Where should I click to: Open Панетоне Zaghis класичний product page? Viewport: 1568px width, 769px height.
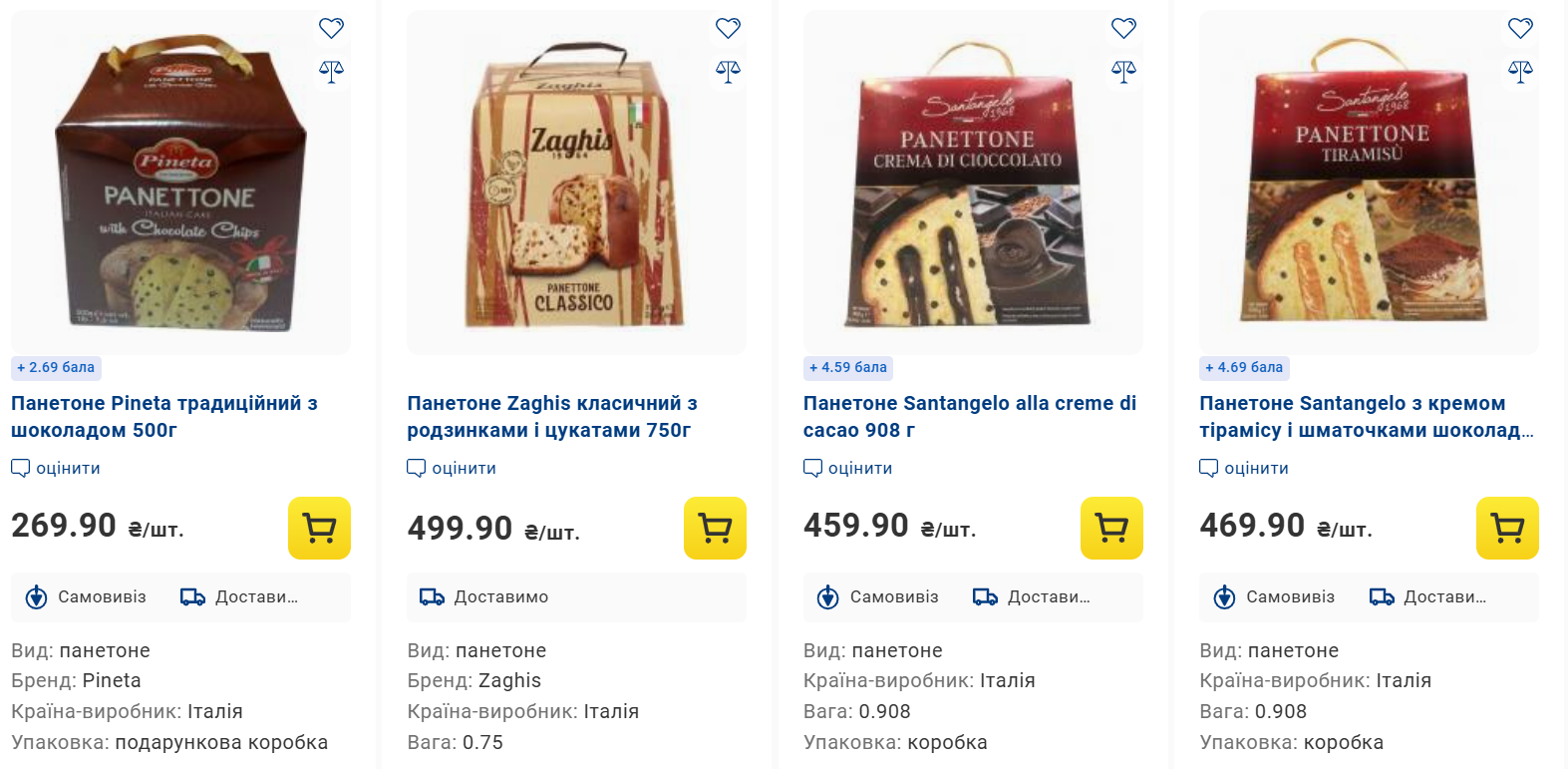552,417
